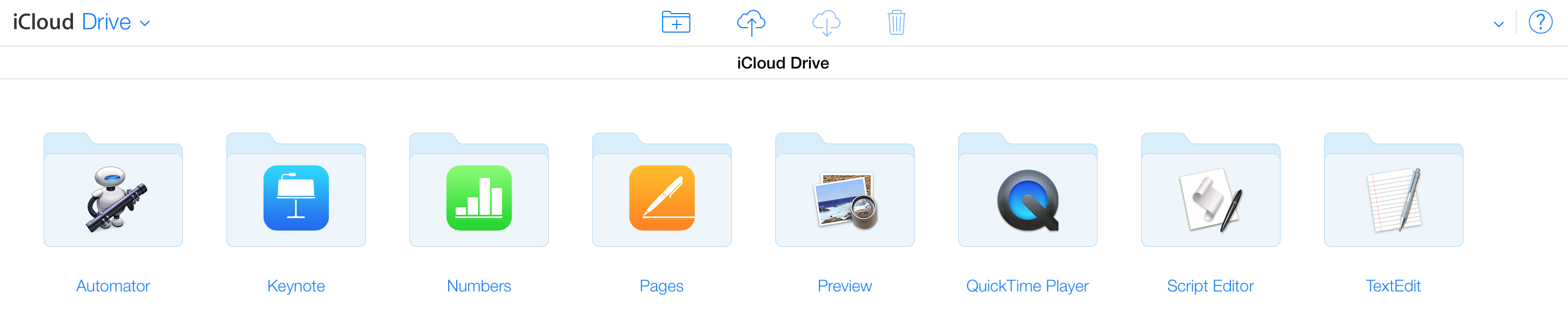This screenshot has width=1568, height=323.
Task: Open the account name dropdown arrow
Action: pos(1499,24)
